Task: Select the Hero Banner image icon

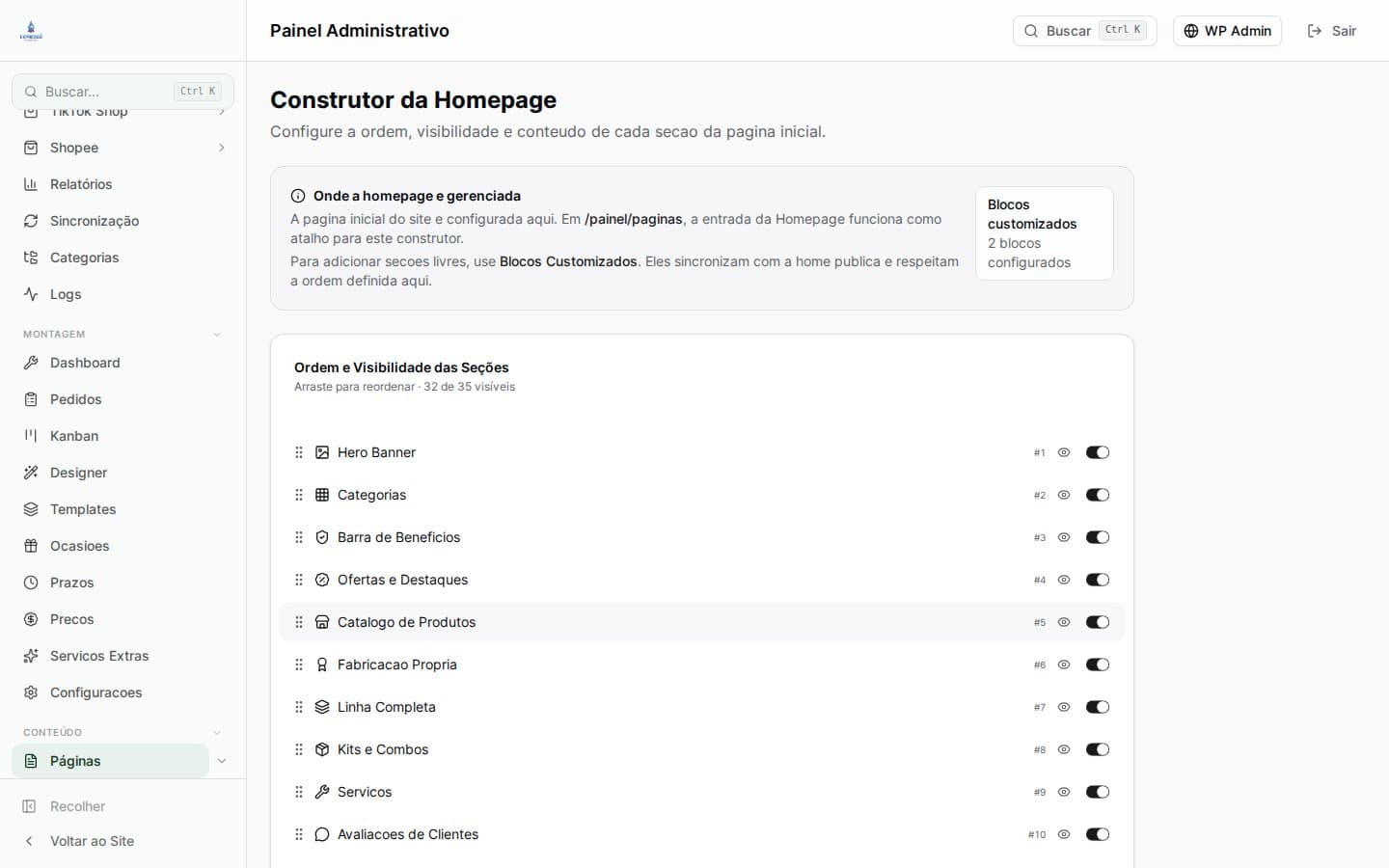Action: pos(322,452)
